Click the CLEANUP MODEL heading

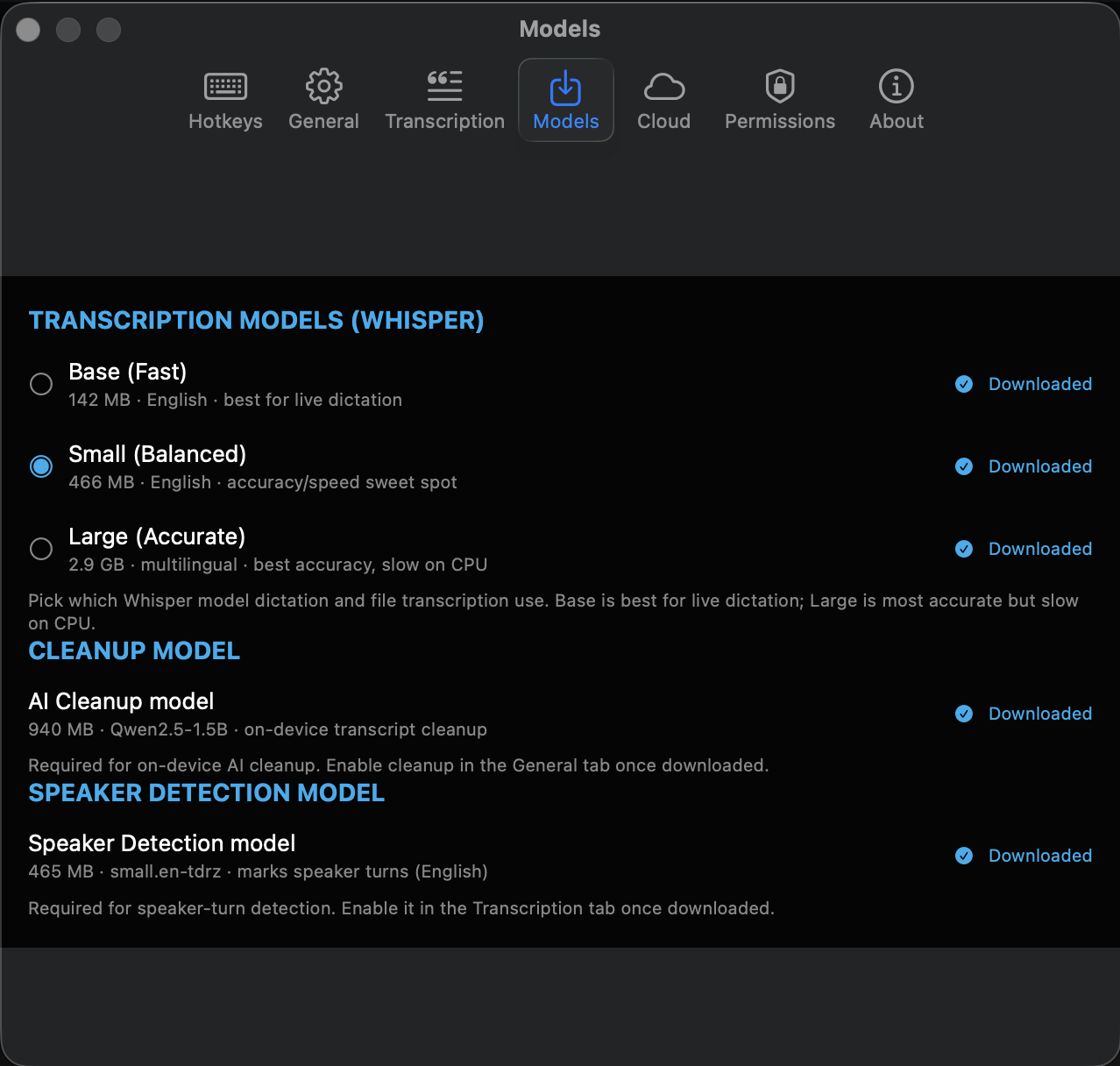point(134,650)
